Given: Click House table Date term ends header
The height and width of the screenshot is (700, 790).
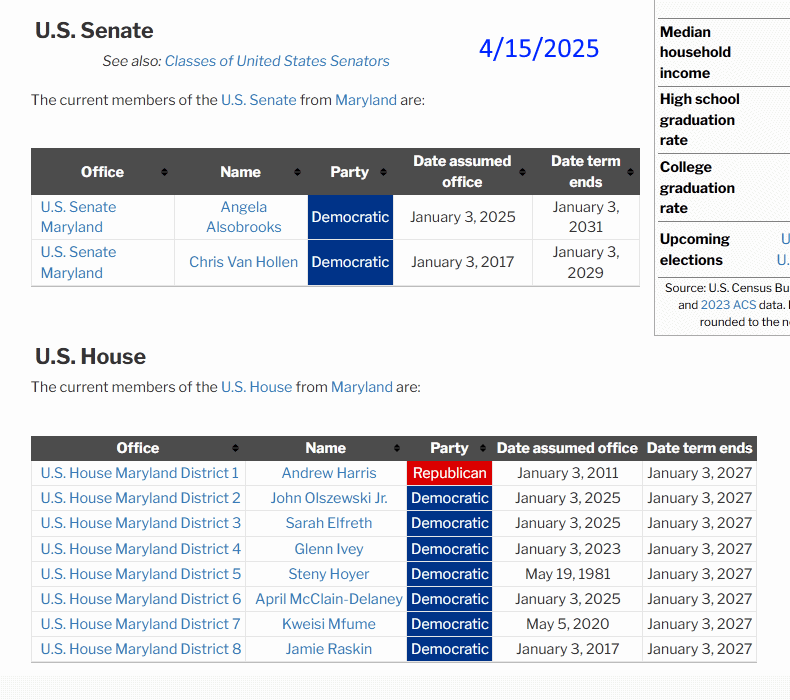Looking at the screenshot, I should click(699, 448).
